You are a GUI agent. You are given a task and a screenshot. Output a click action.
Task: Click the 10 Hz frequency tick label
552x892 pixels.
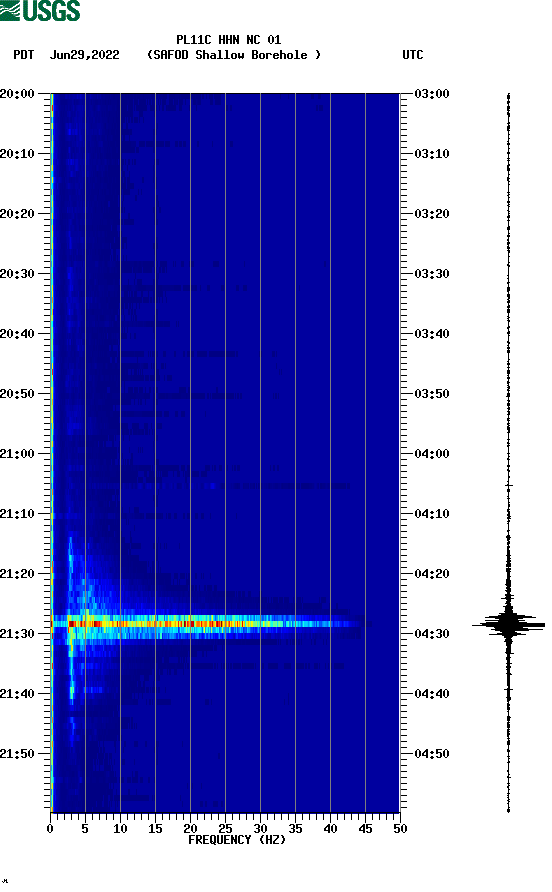click(120, 828)
